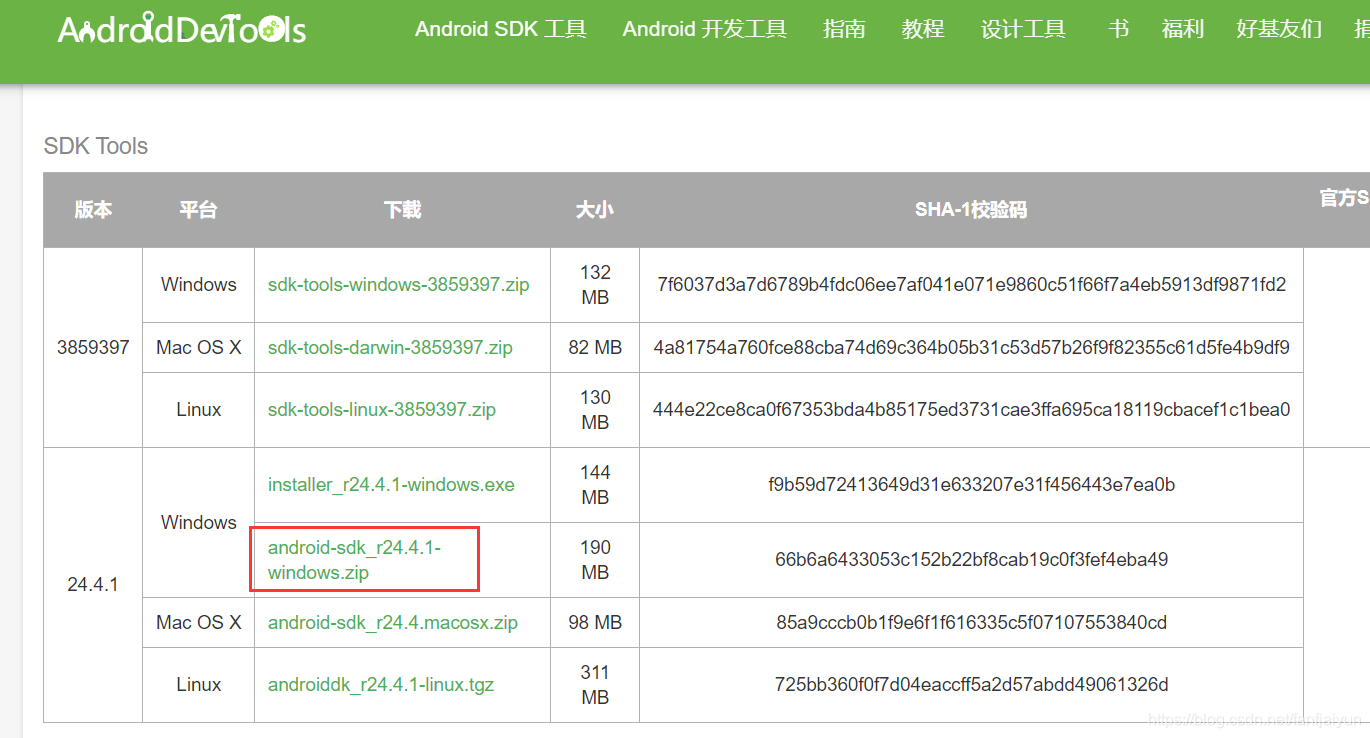This screenshot has height=738, width=1370.
Task: Download sdk-tools-darwin-3859397.zip
Action: tap(390, 347)
